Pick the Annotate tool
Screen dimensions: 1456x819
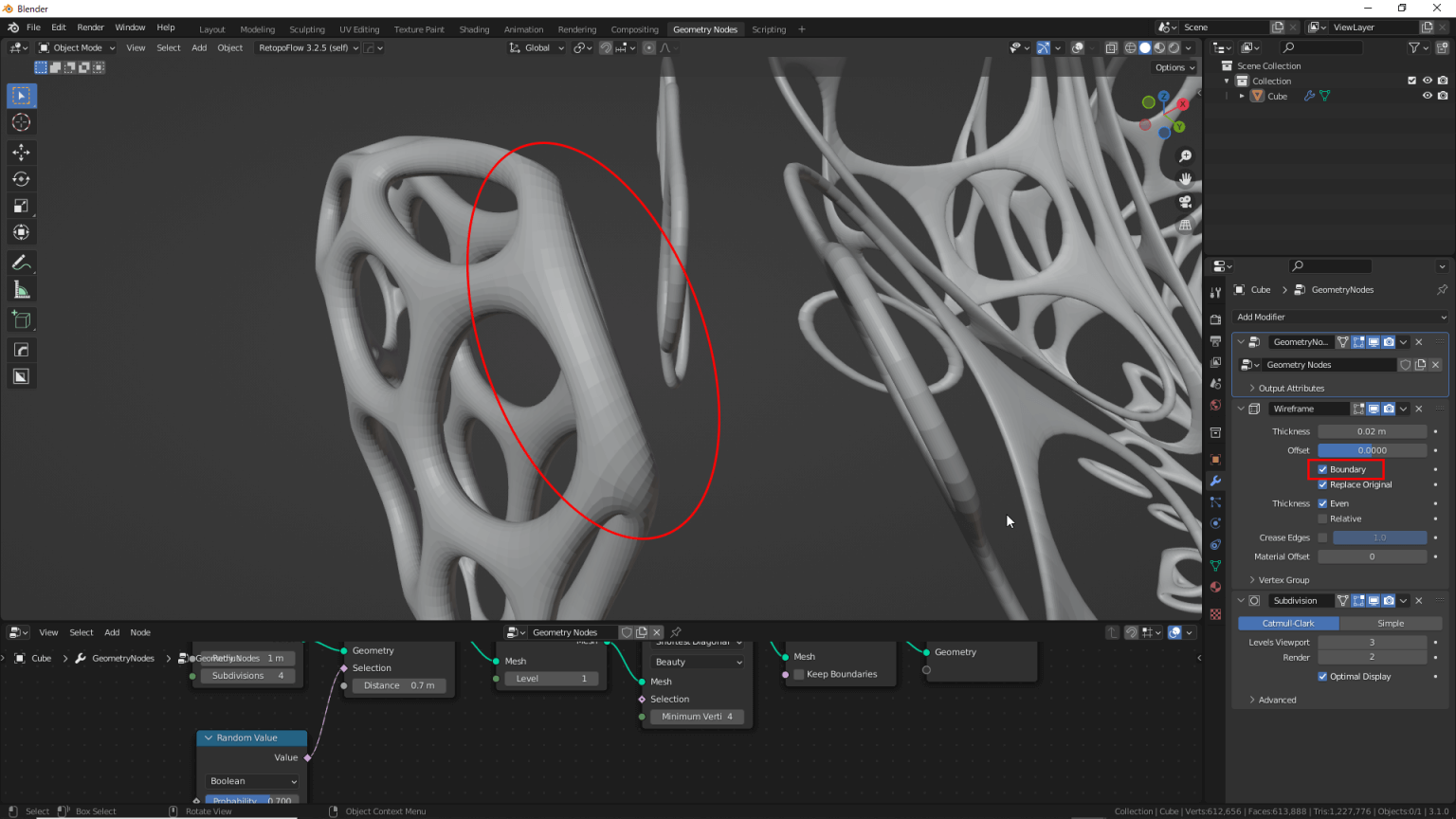pos(21,263)
